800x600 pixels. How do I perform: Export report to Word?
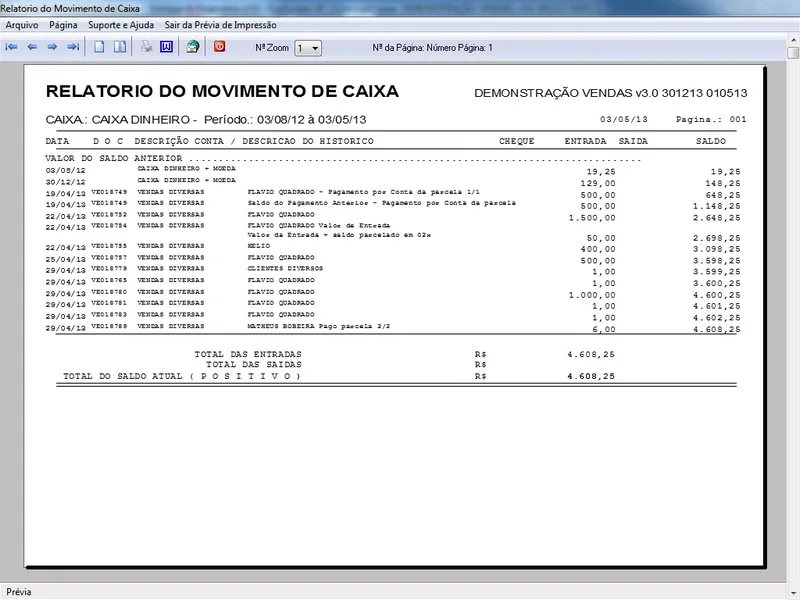(x=166, y=47)
